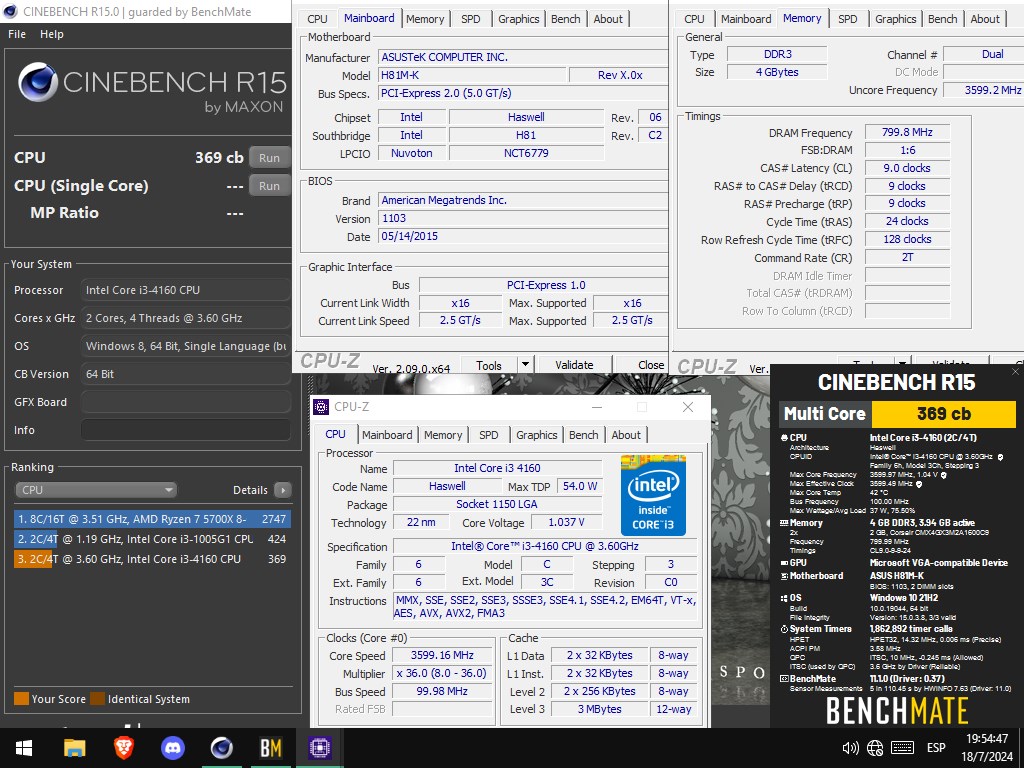Click the GFX Board info field
The height and width of the screenshot is (768, 1024).
click(x=185, y=402)
